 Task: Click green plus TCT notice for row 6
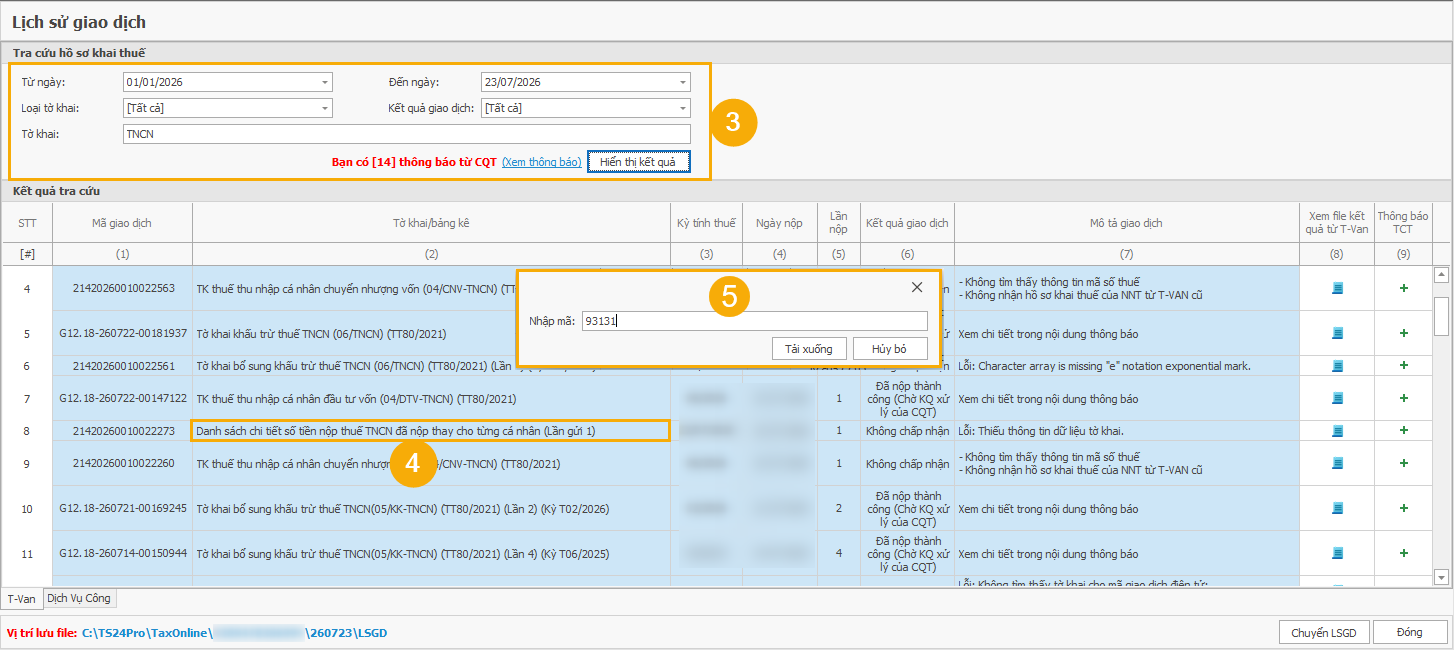coord(1404,366)
